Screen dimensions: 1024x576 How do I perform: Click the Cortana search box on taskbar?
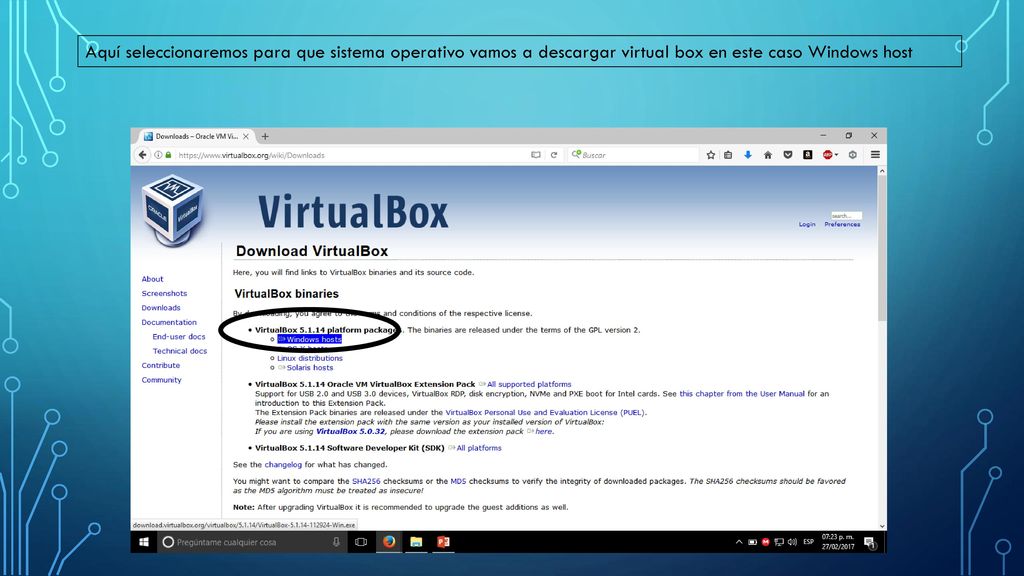click(x=251, y=542)
